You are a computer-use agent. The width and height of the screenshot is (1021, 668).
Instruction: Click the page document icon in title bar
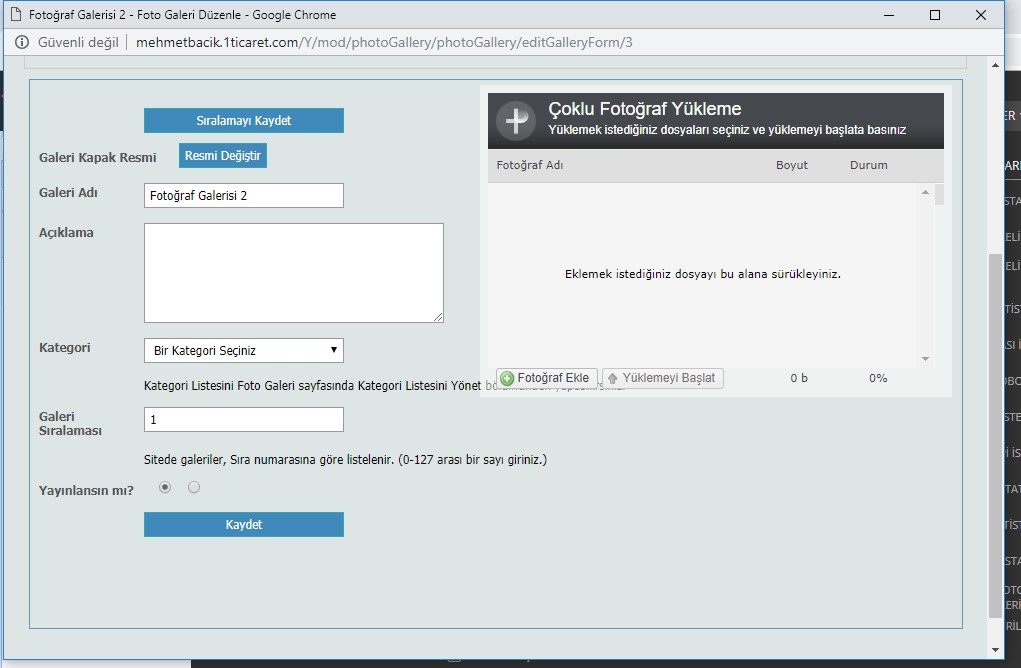click(x=16, y=14)
